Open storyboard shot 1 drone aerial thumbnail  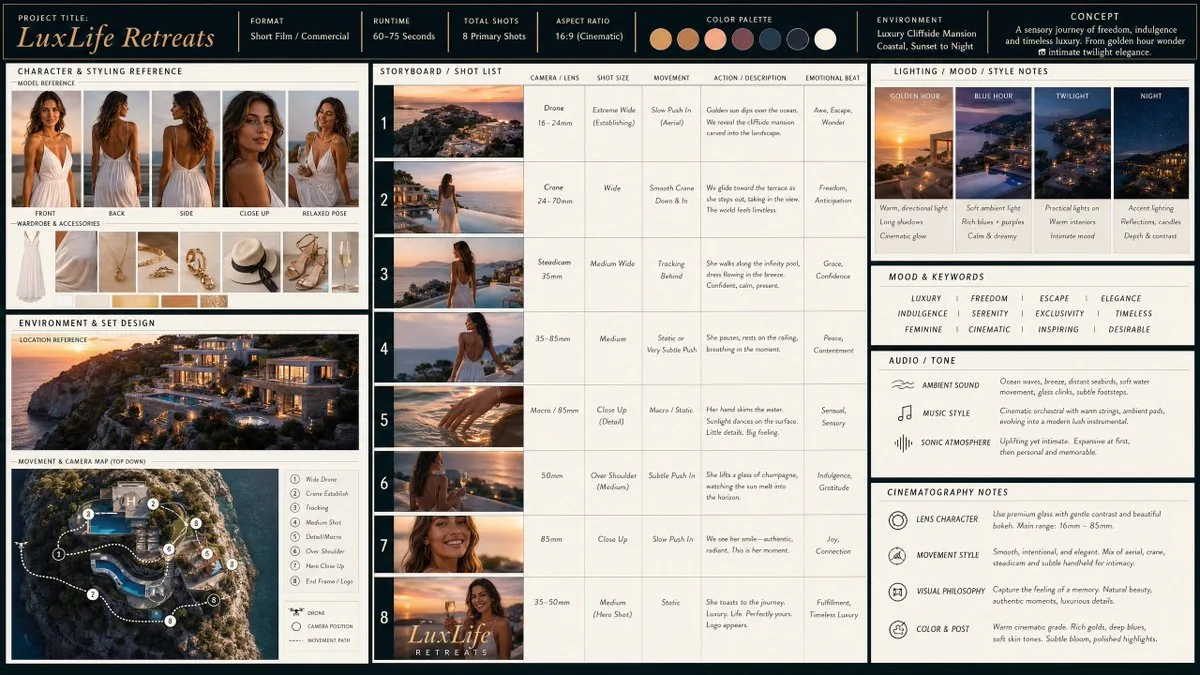pos(458,121)
